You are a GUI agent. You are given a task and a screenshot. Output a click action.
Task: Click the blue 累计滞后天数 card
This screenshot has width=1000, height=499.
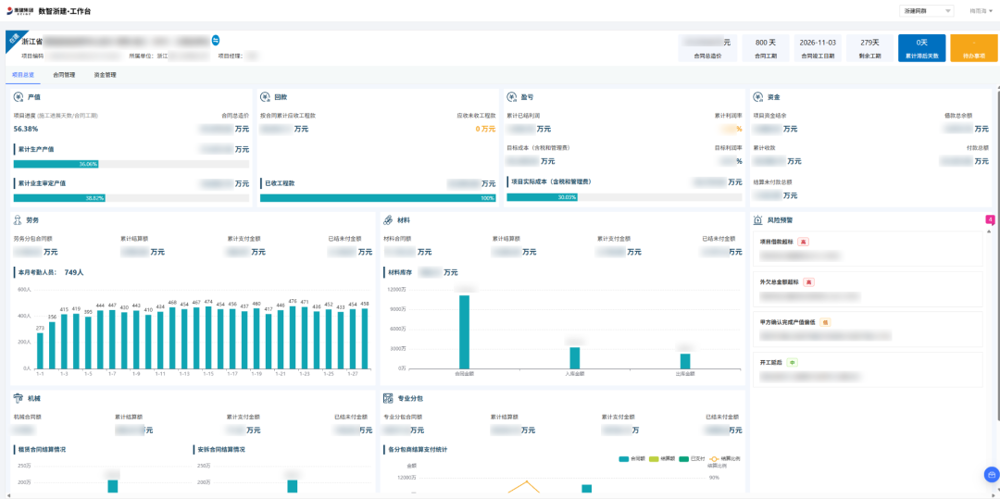click(x=921, y=48)
